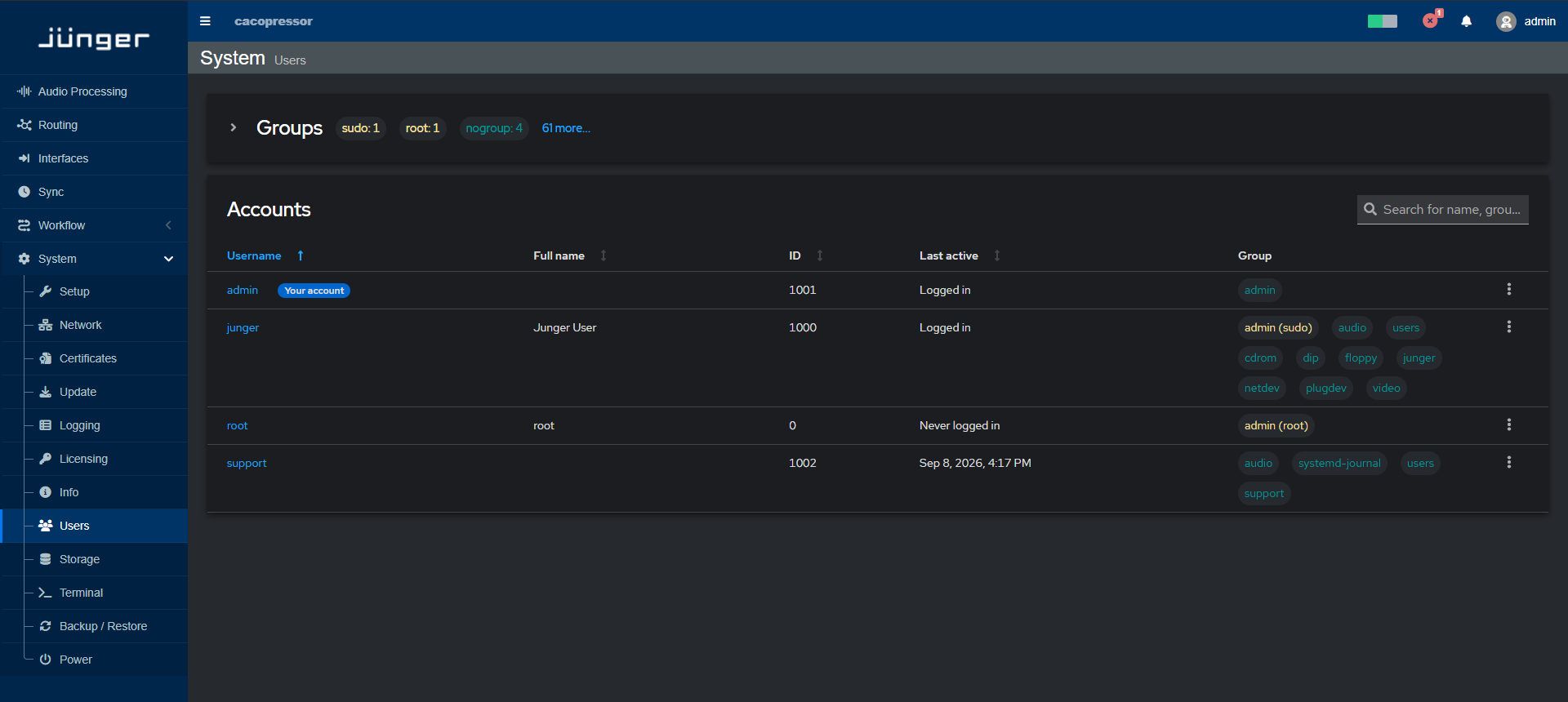Click the hamburger menu icon
Screen dimensions: 1568x702
click(205, 21)
